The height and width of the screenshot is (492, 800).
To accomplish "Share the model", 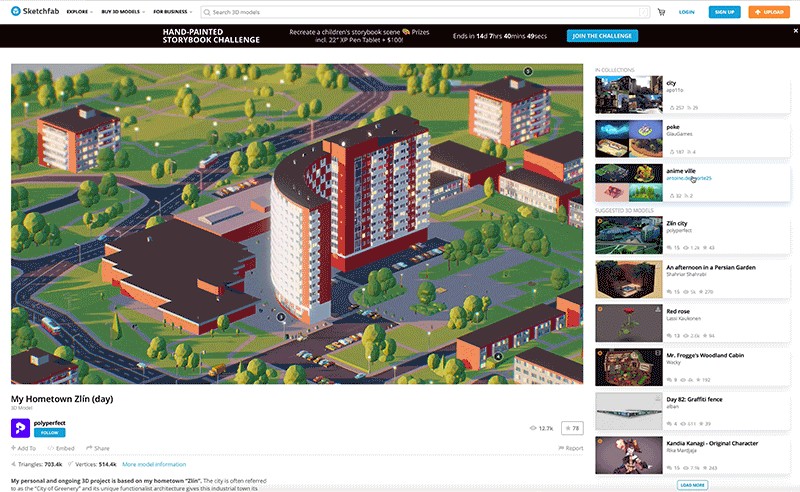I will point(97,448).
